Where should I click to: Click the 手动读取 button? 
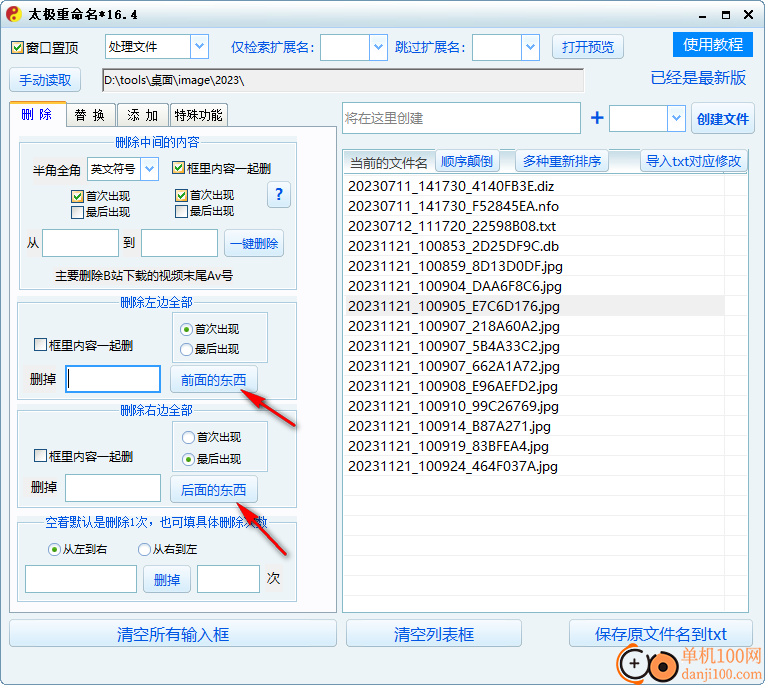[x=45, y=80]
